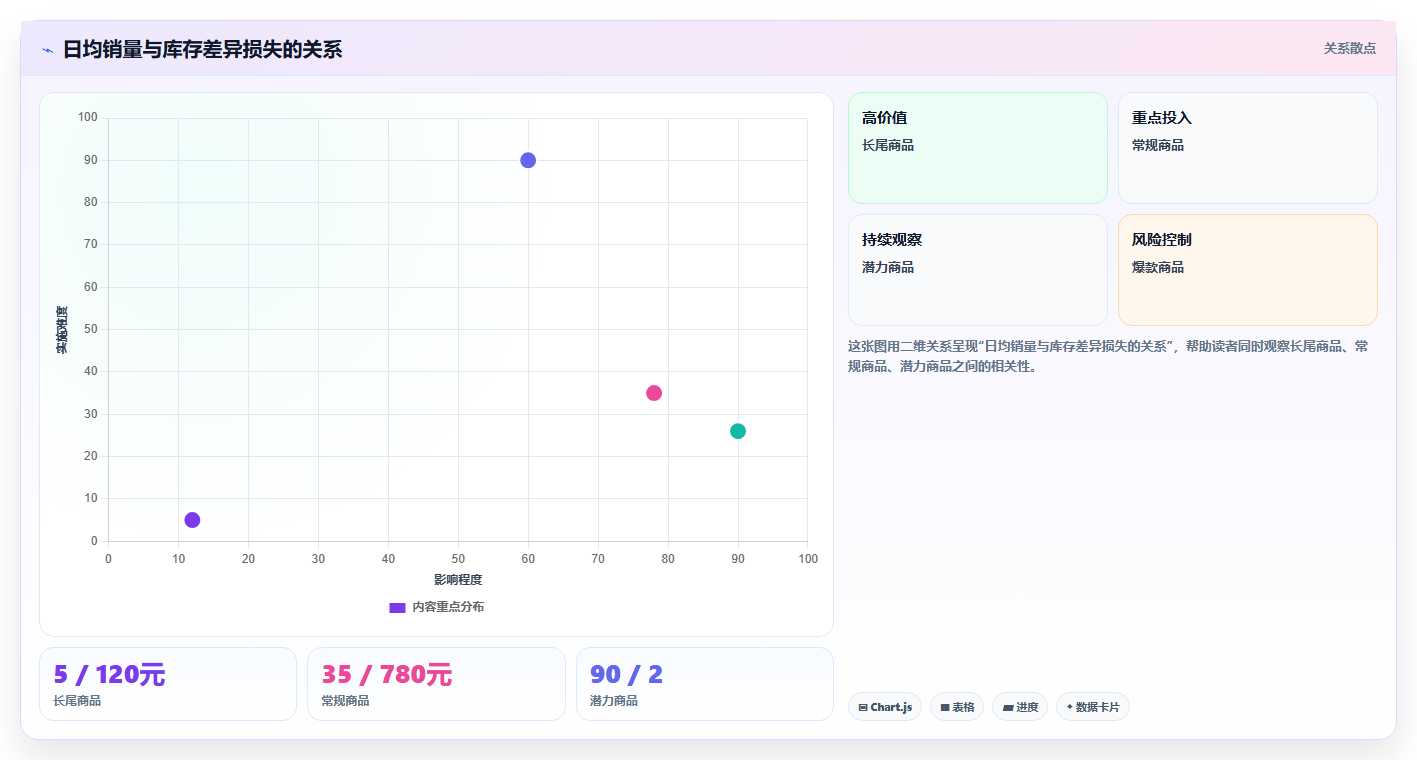1417x760 pixels.
Task: Click the 5 / 120元 stat value
Action: click(x=109, y=675)
